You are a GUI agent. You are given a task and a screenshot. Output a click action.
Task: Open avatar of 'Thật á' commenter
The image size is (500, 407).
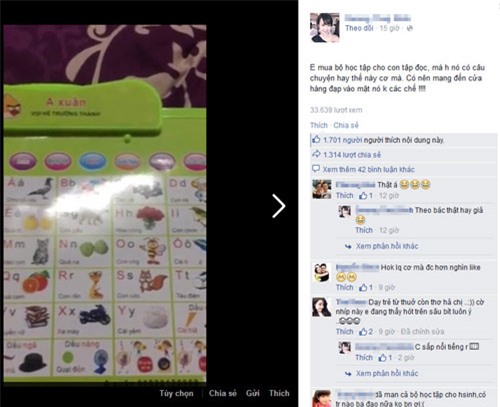click(x=322, y=189)
